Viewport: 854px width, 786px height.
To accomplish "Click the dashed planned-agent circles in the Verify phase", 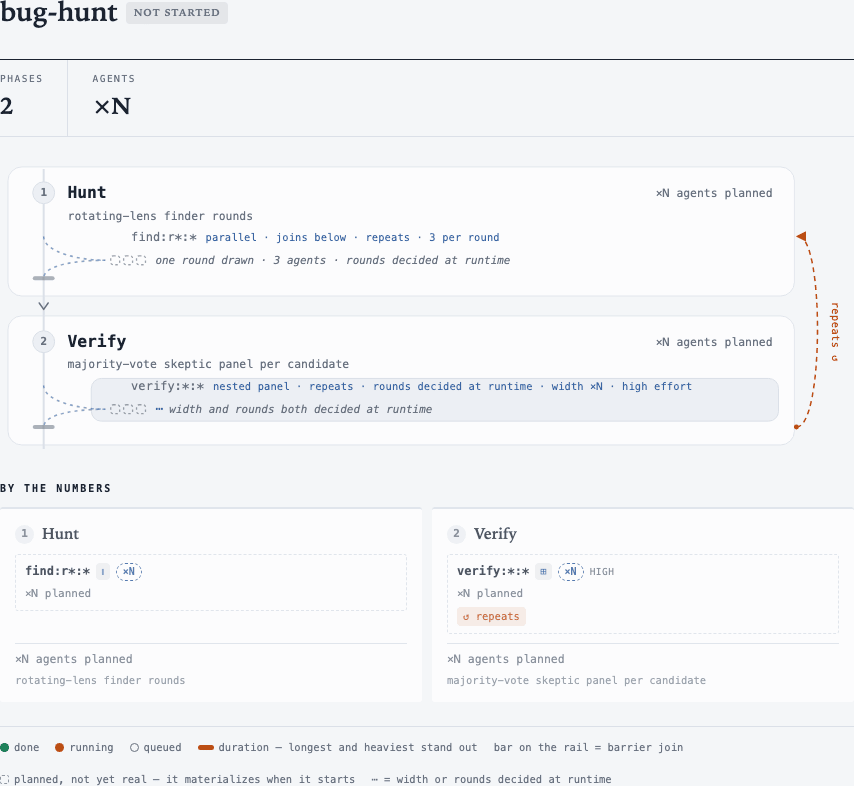I will point(128,409).
